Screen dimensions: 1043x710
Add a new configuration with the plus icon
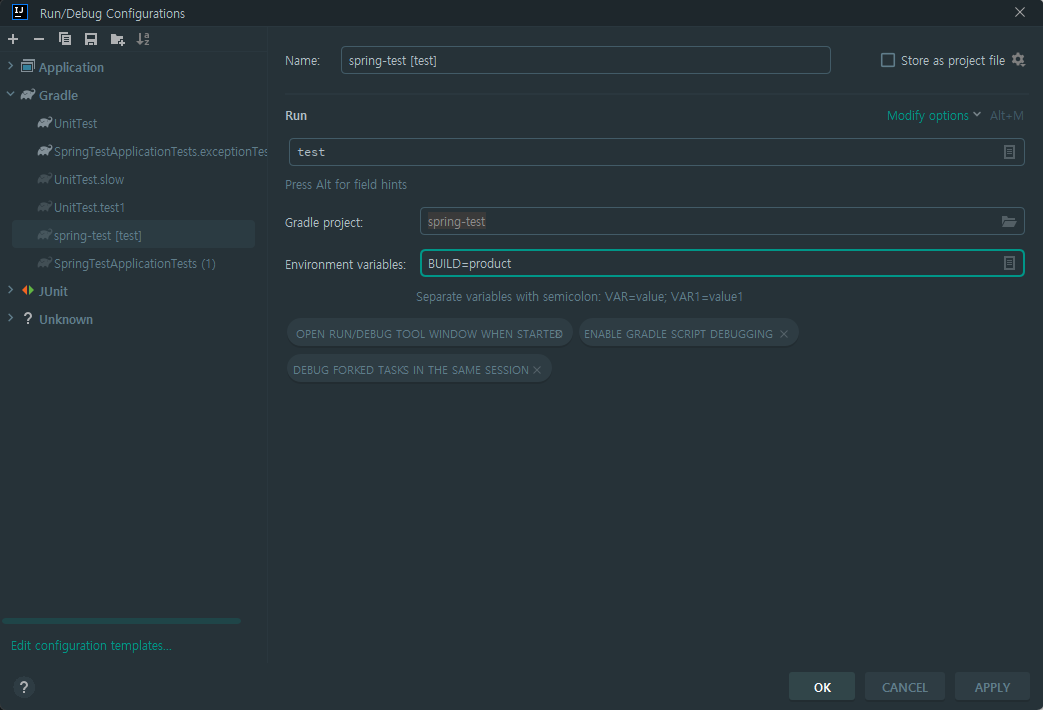(x=13, y=39)
